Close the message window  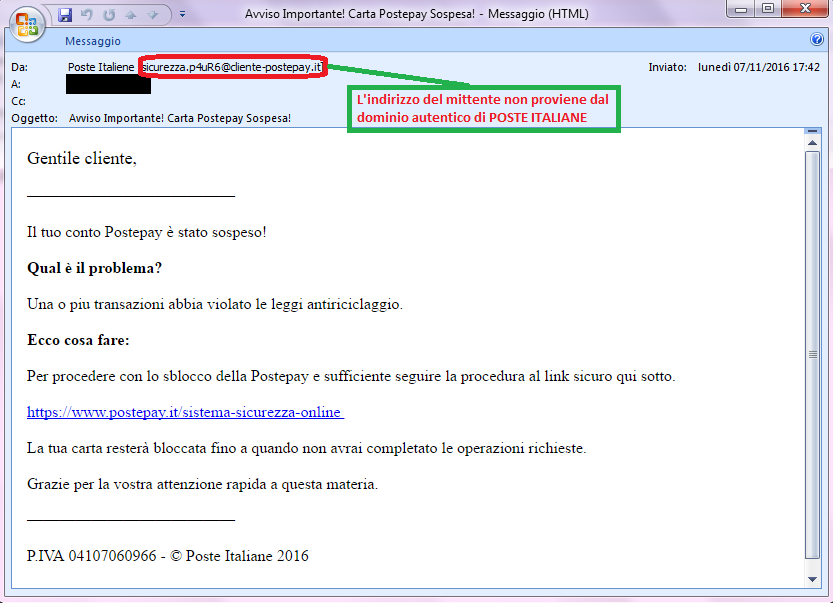805,9
